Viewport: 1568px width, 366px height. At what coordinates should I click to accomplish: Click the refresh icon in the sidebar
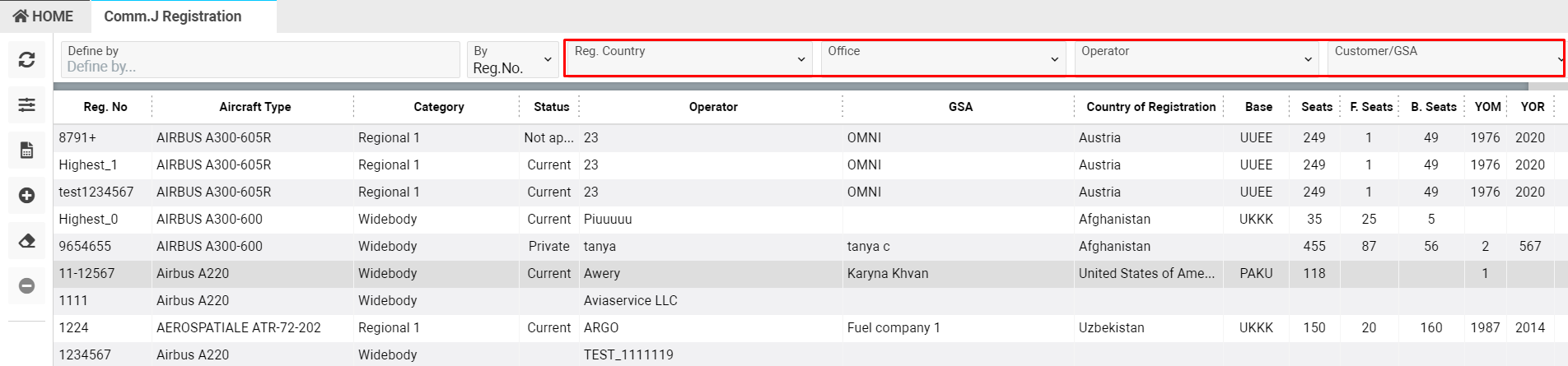tap(26, 59)
